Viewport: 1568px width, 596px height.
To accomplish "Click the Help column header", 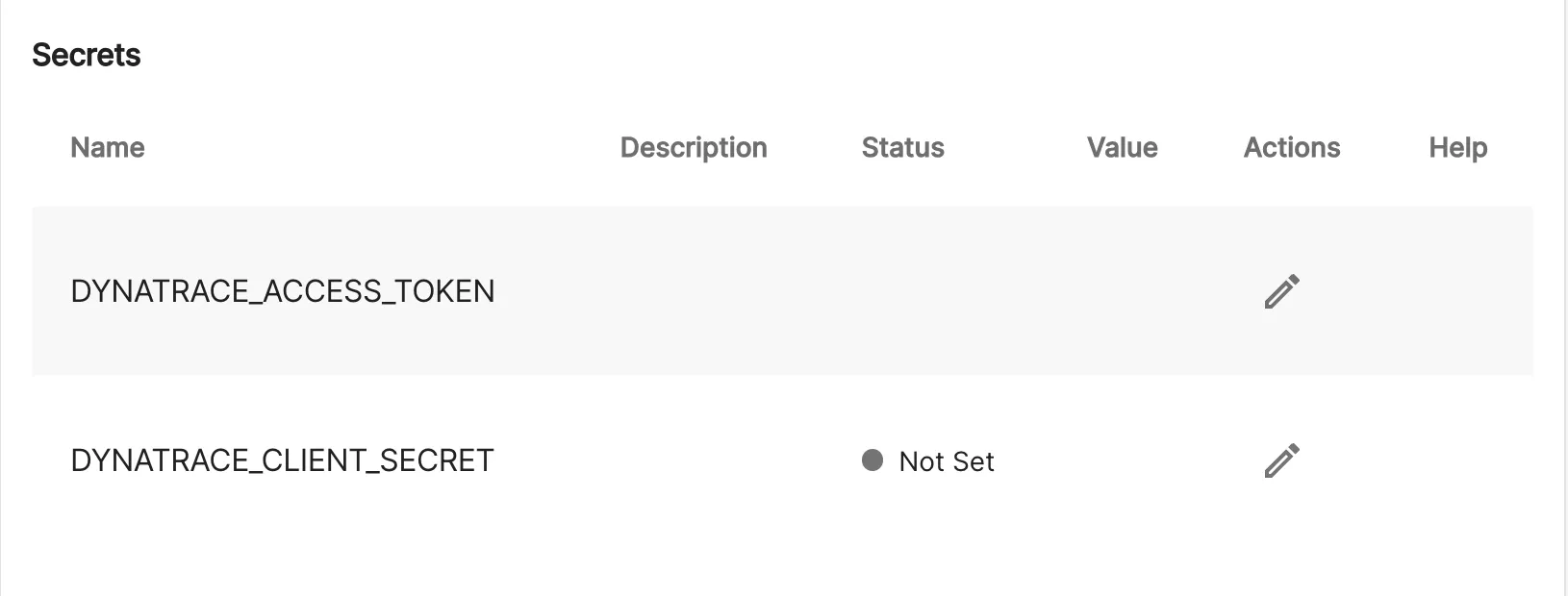I will (1456, 147).
